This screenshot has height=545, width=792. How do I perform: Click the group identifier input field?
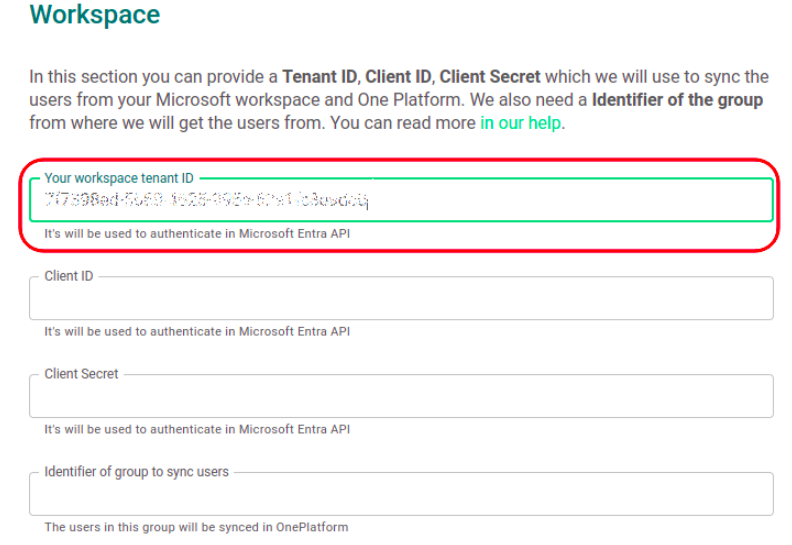click(400, 495)
